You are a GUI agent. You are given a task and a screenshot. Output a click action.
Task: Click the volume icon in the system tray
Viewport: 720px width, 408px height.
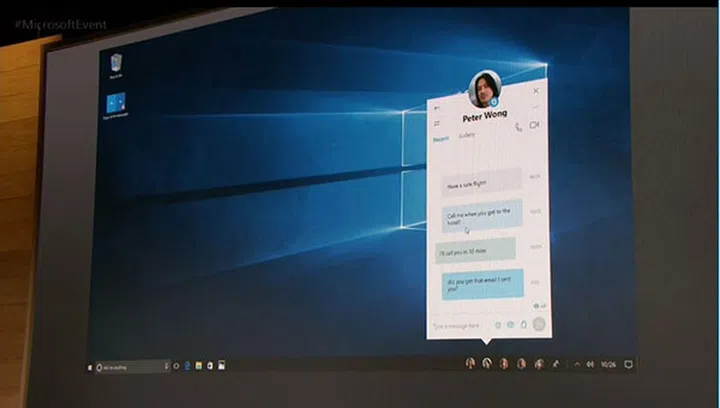(591, 365)
